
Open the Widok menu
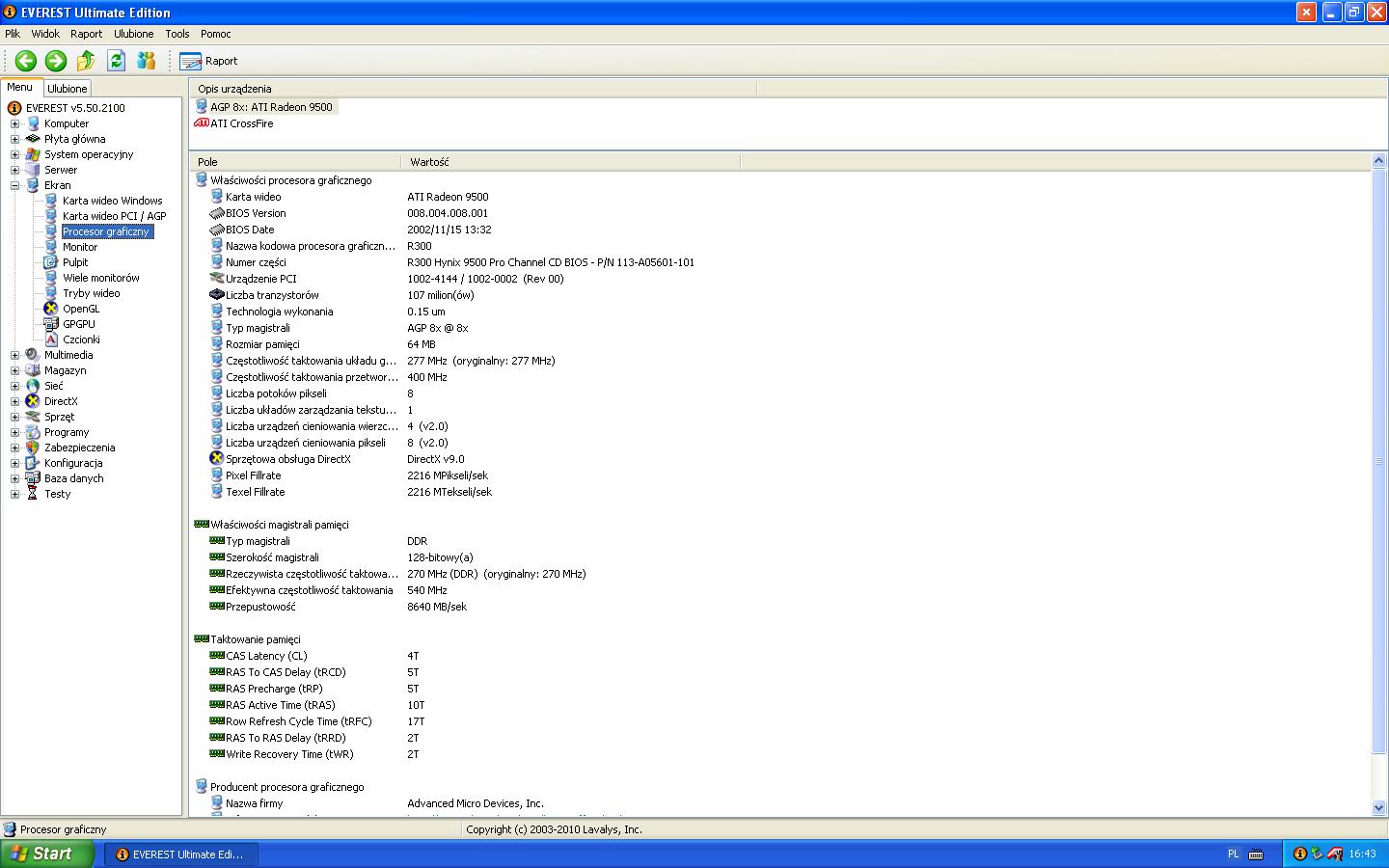(45, 34)
